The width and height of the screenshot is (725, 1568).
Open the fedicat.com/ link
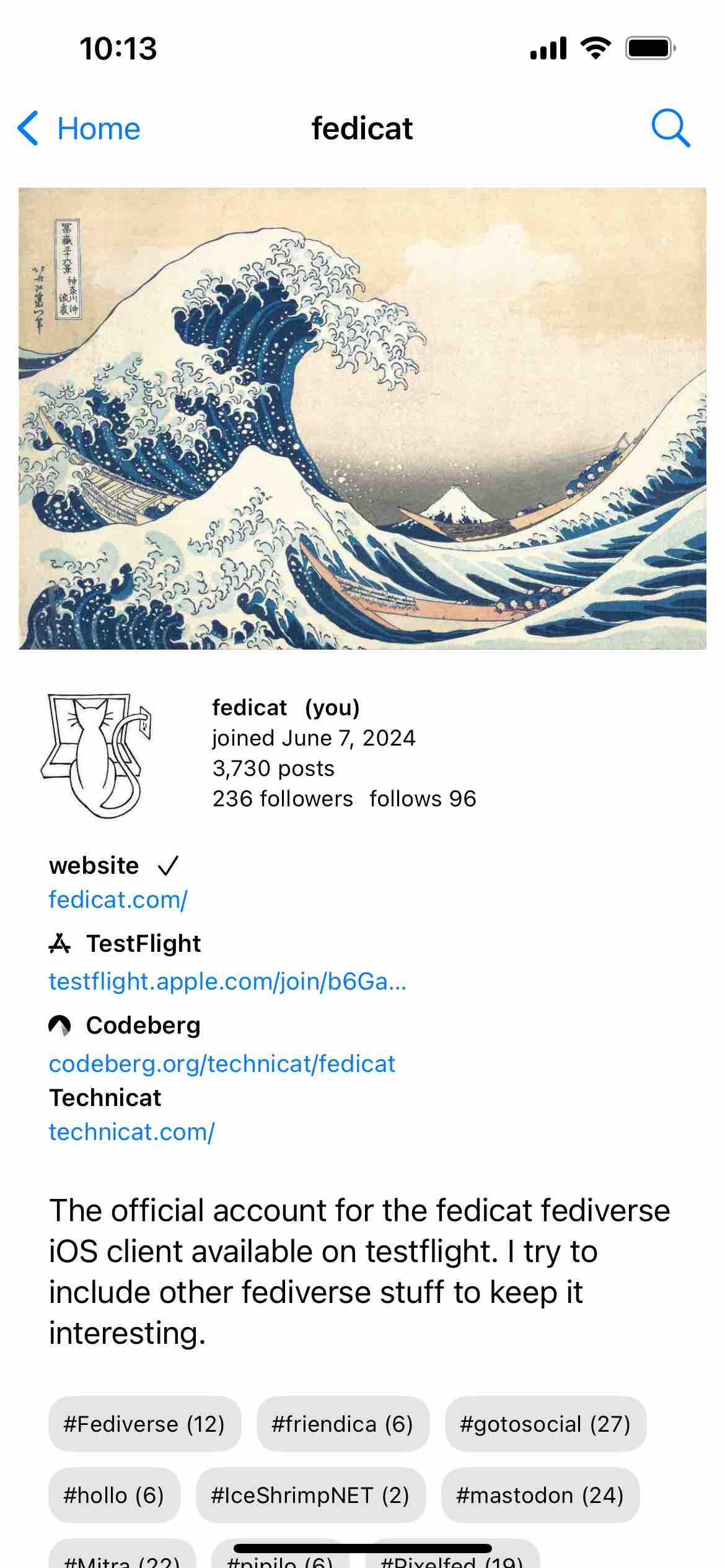118,900
